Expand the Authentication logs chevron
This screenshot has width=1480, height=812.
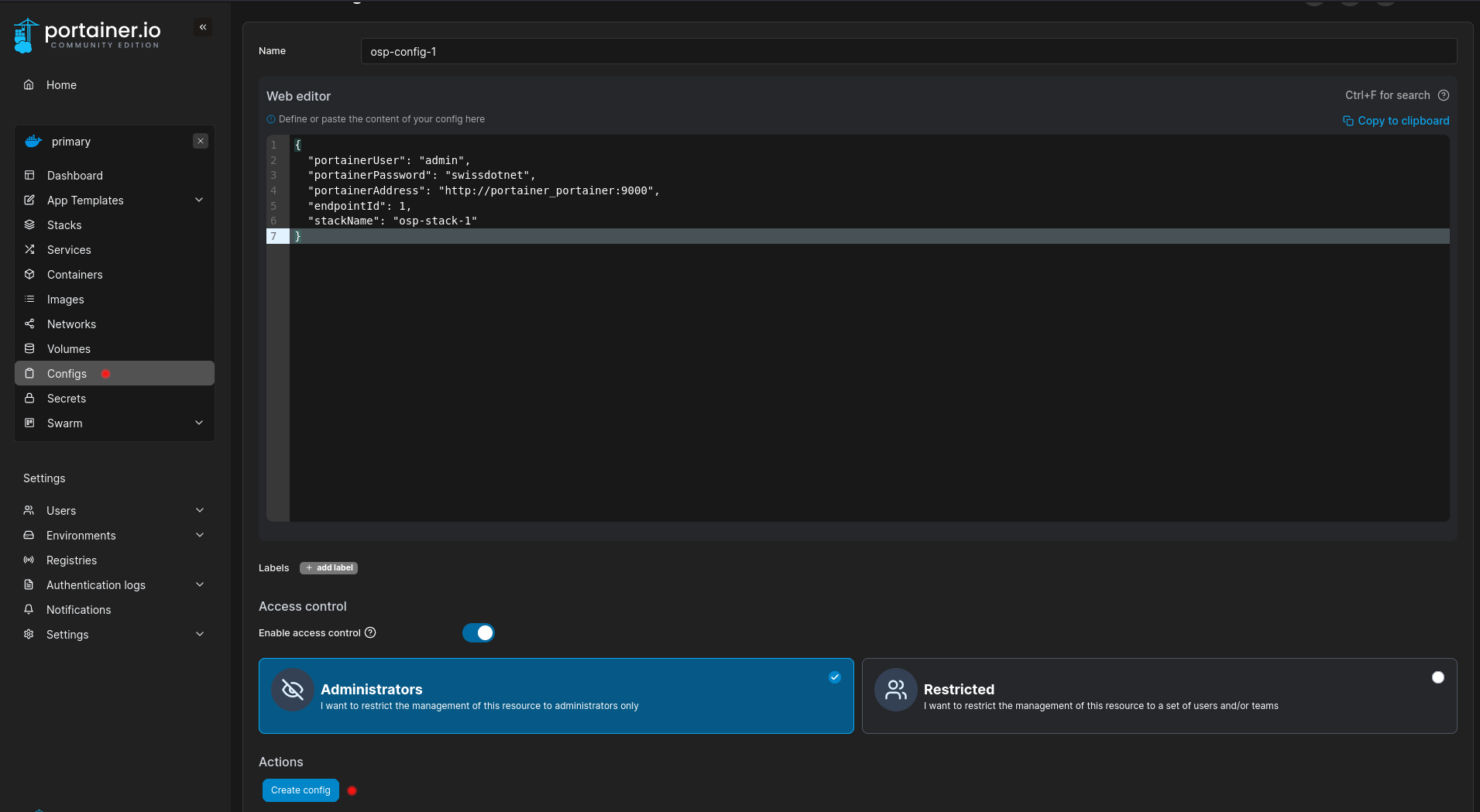[x=200, y=584]
